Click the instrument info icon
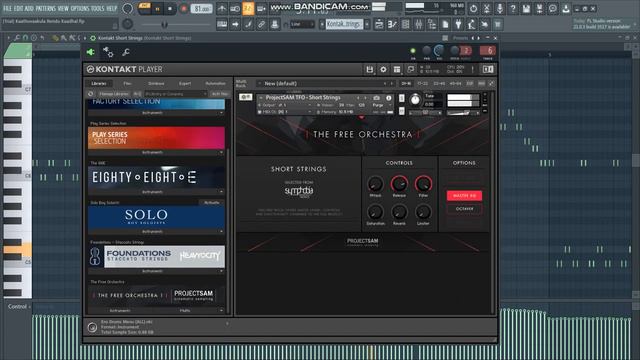 point(389,98)
